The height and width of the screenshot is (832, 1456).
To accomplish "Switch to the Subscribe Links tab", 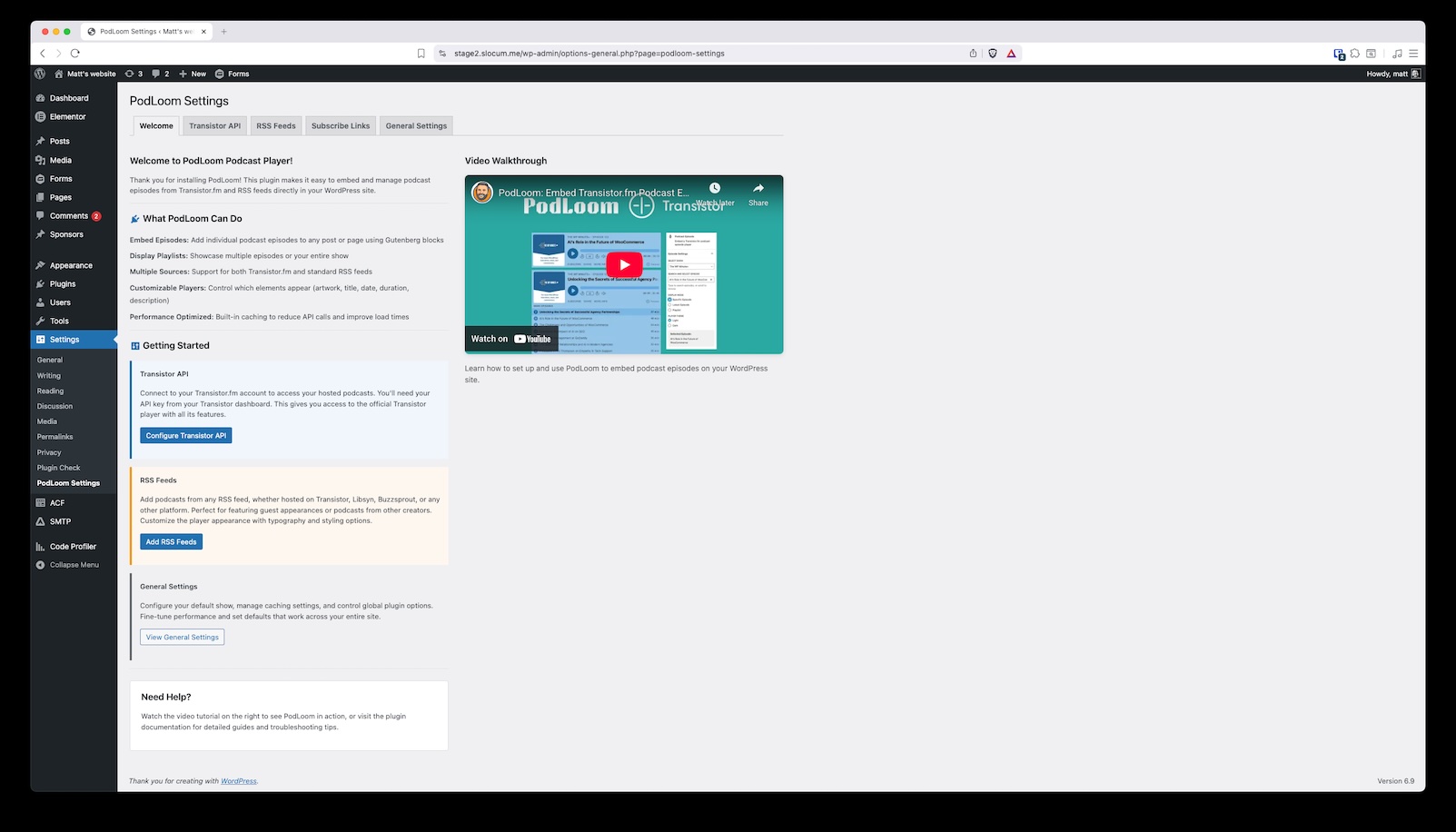I will pyautogui.click(x=340, y=125).
